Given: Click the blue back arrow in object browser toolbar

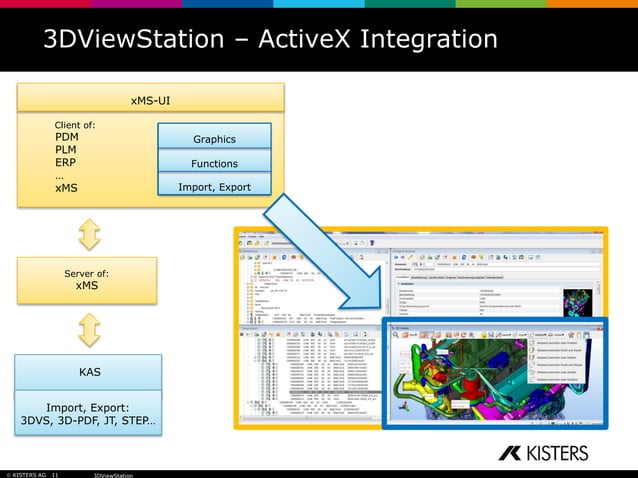Looking at the screenshot, I should [x=396, y=257].
